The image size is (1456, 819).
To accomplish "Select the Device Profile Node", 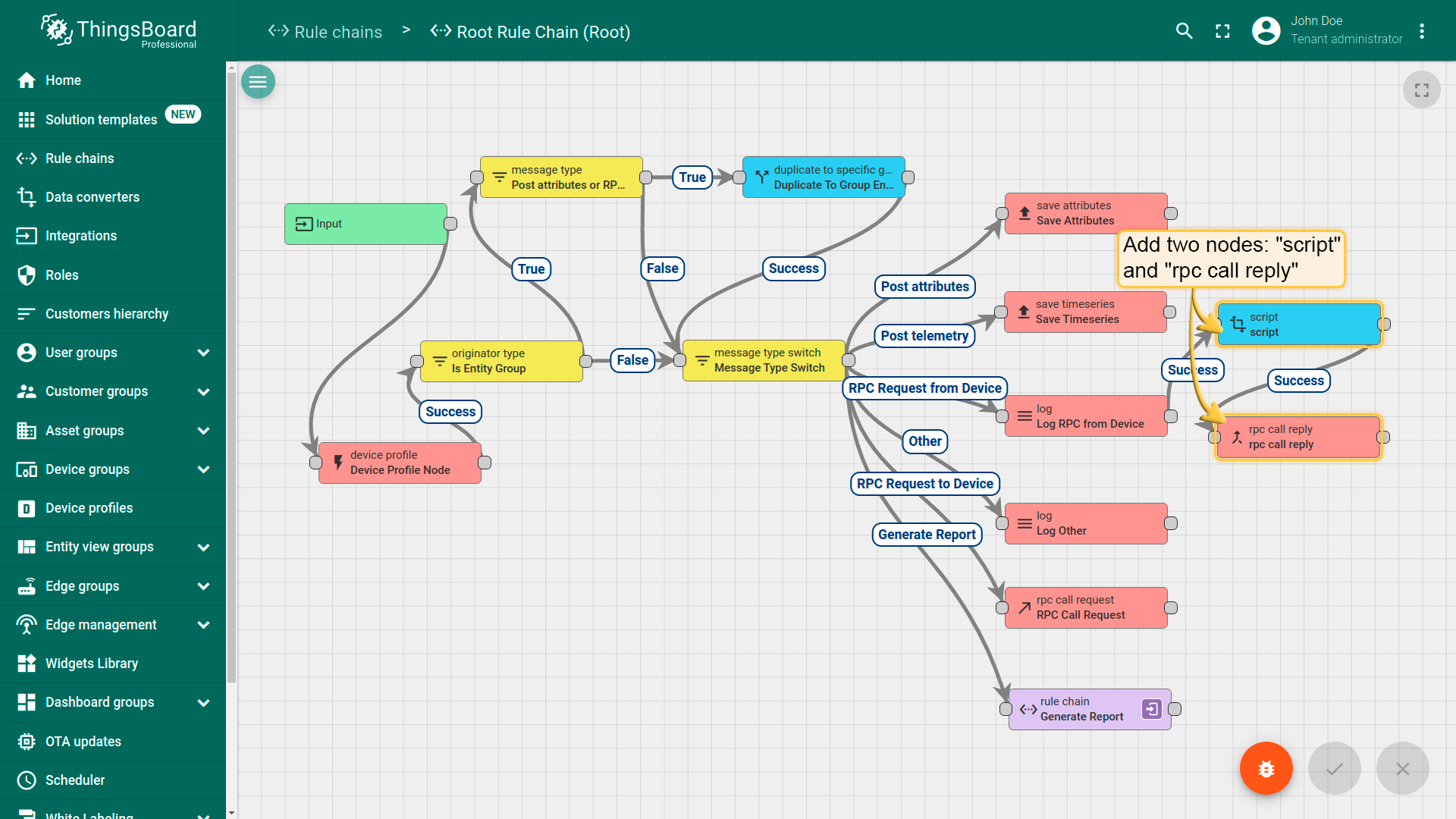I will (400, 463).
